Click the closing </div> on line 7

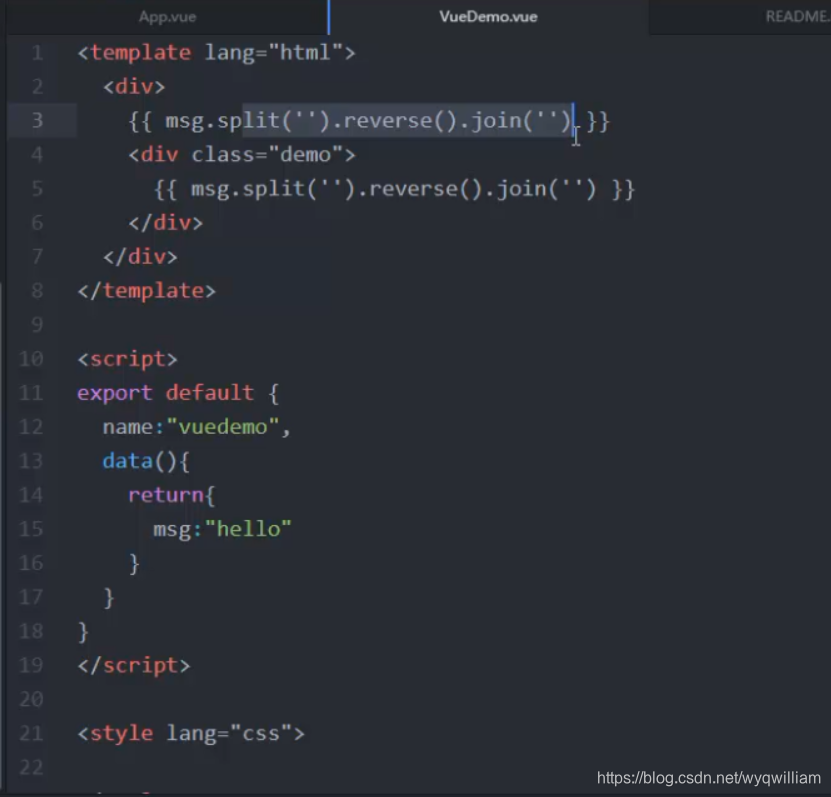pos(140,256)
